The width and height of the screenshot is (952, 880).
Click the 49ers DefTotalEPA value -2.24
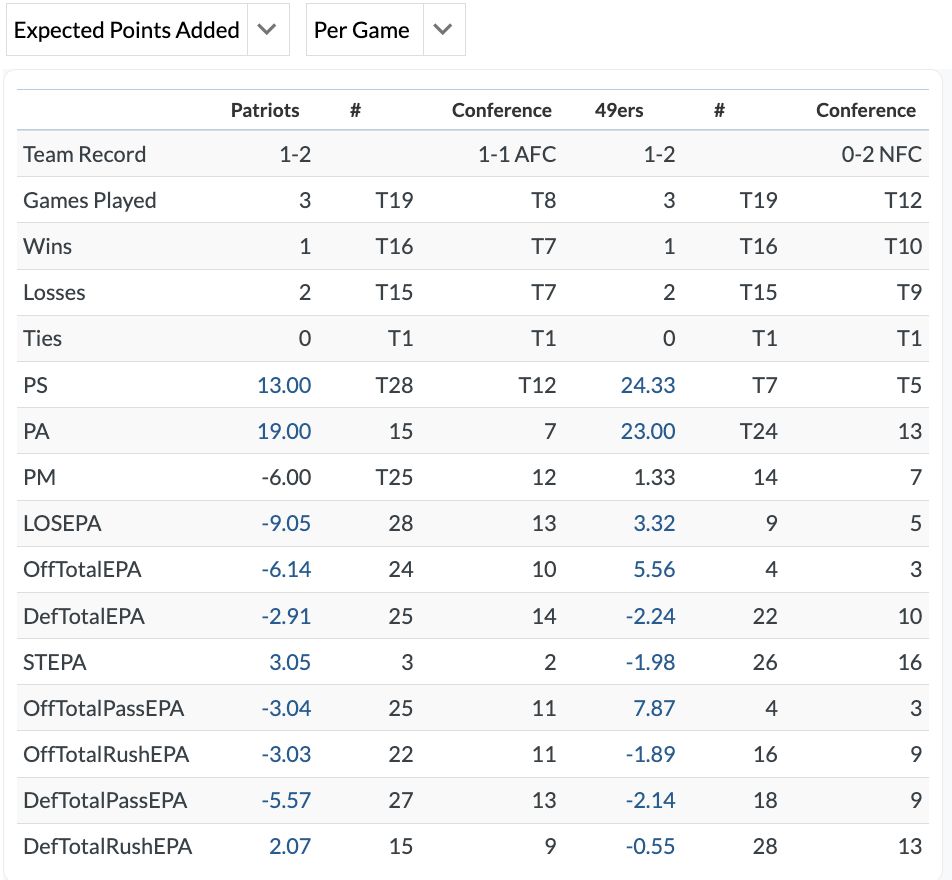point(651,616)
